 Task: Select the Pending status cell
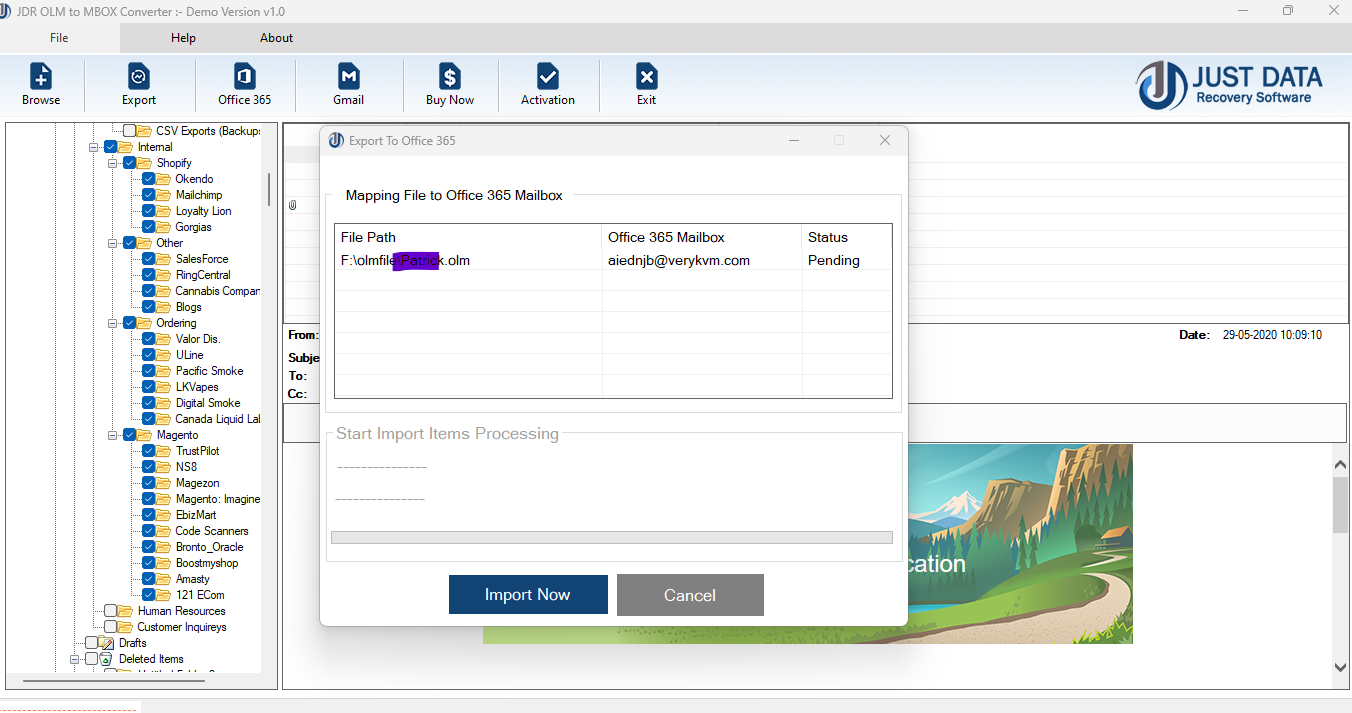pyautogui.click(x=847, y=260)
